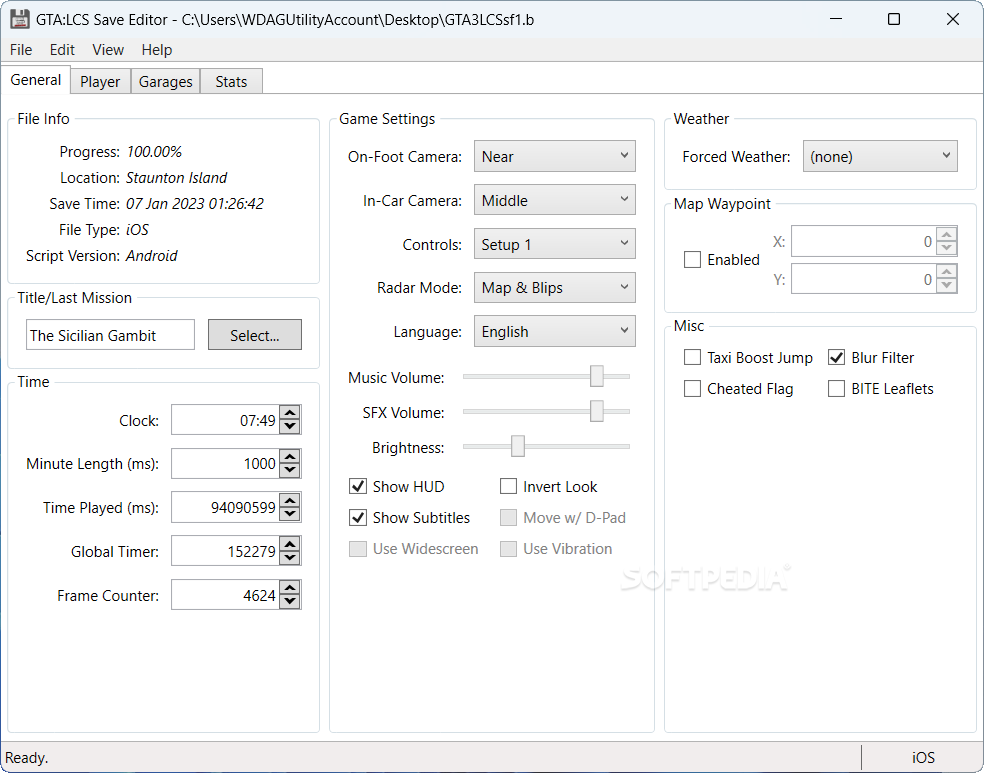Click the Ready status text
The width and height of the screenshot is (984, 773).
click(26, 757)
